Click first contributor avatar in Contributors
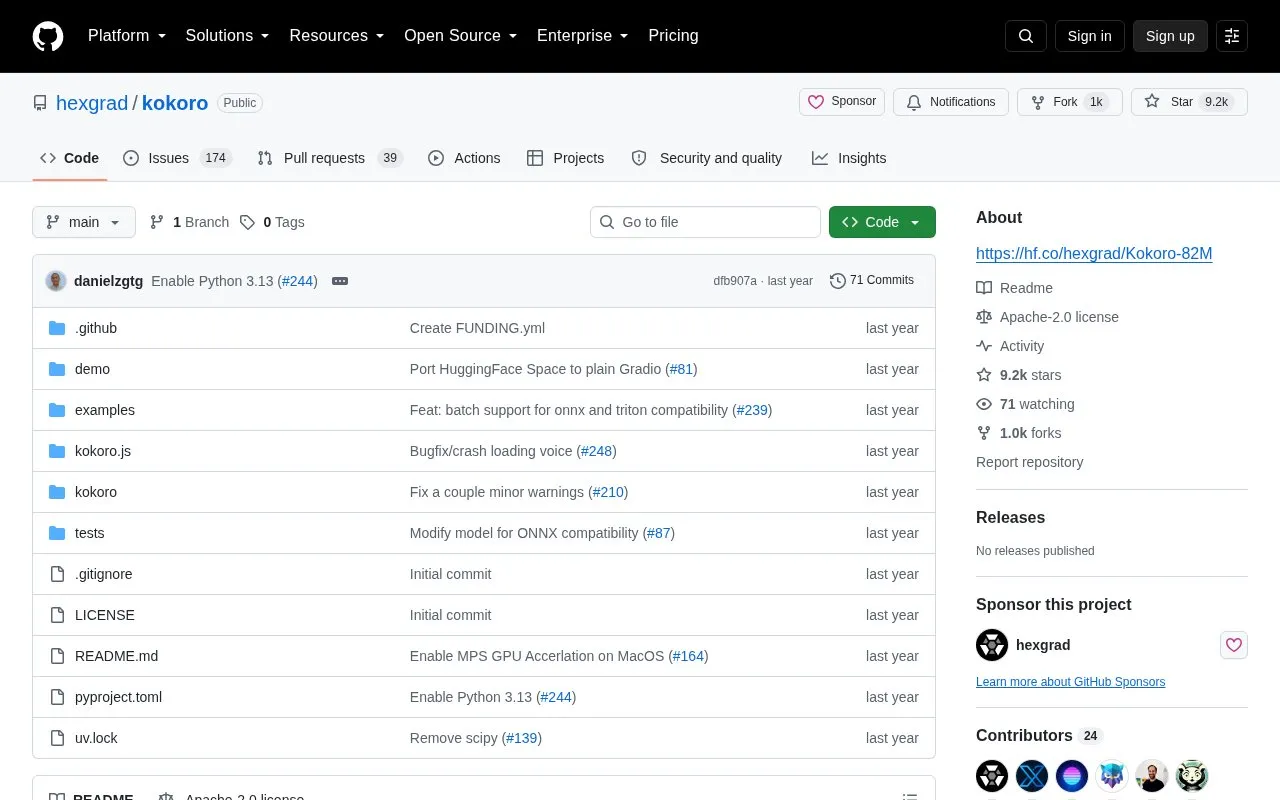The image size is (1280, 800). tap(992, 776)
